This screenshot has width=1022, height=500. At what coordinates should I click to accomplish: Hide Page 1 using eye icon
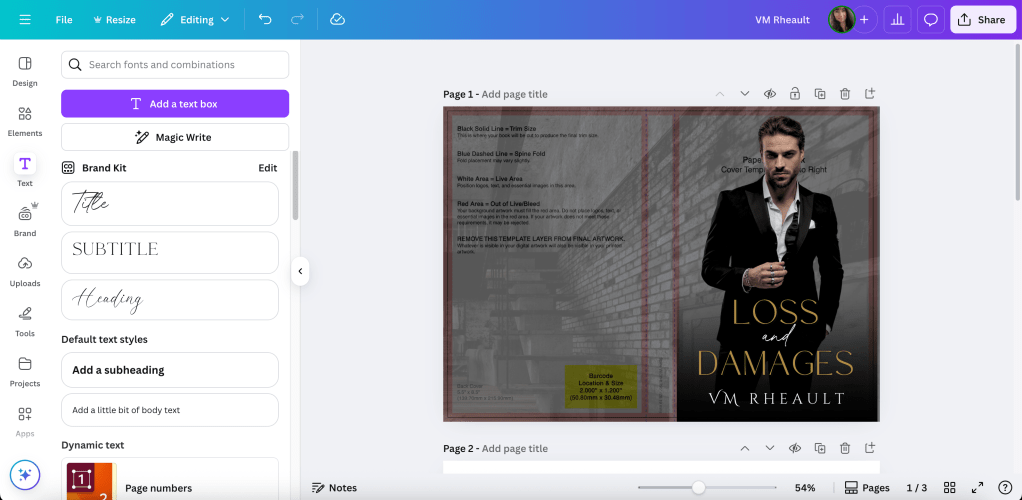pyautogui.click(x=770, y=94)
